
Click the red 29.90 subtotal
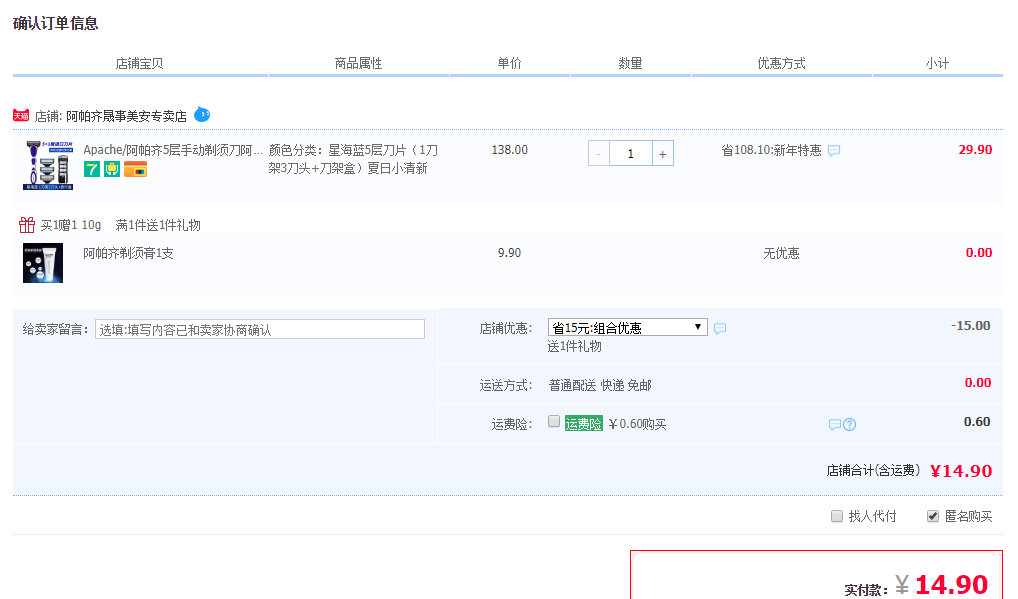(x=975, y=150)
